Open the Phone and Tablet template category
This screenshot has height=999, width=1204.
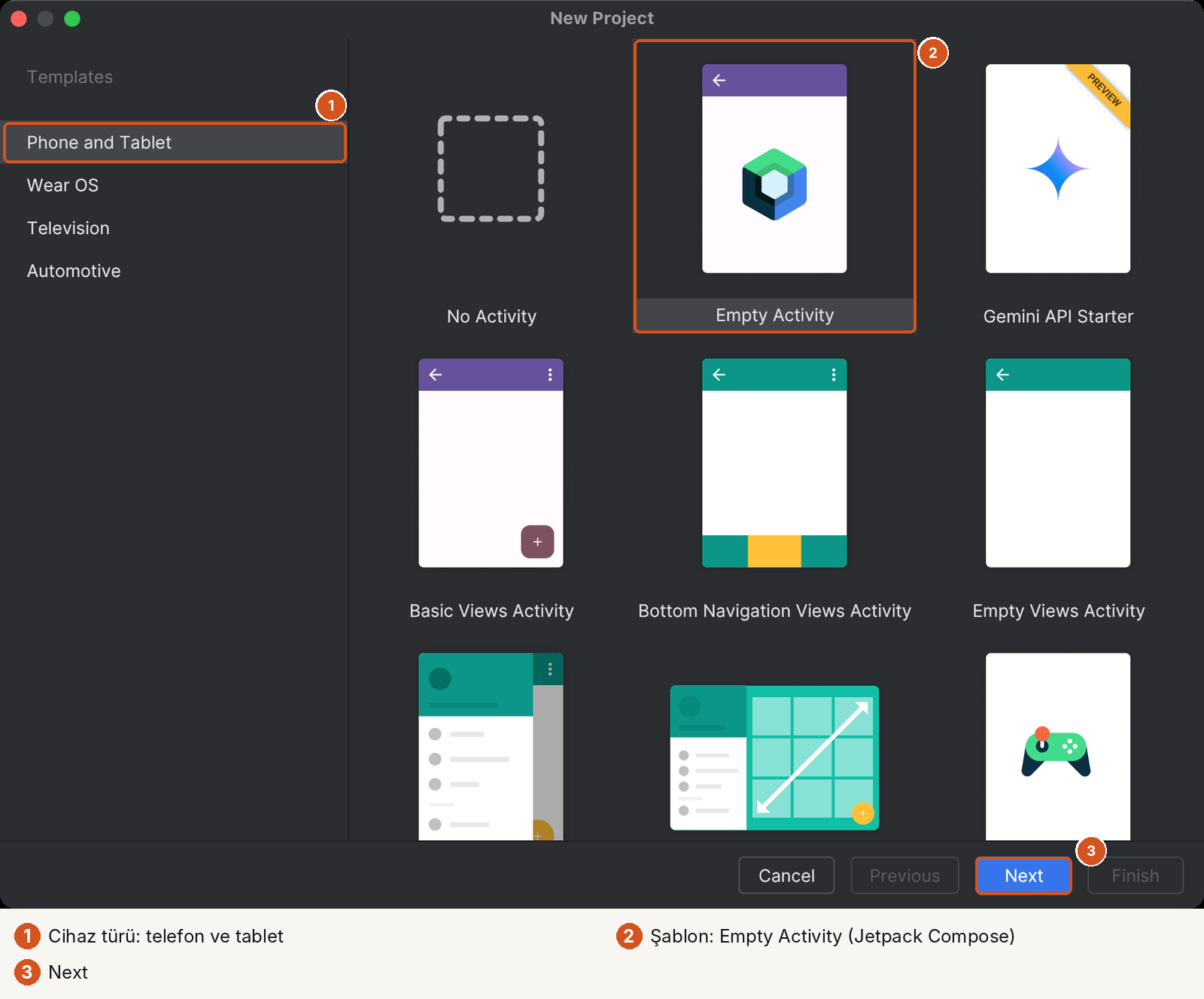click(175, 142)
